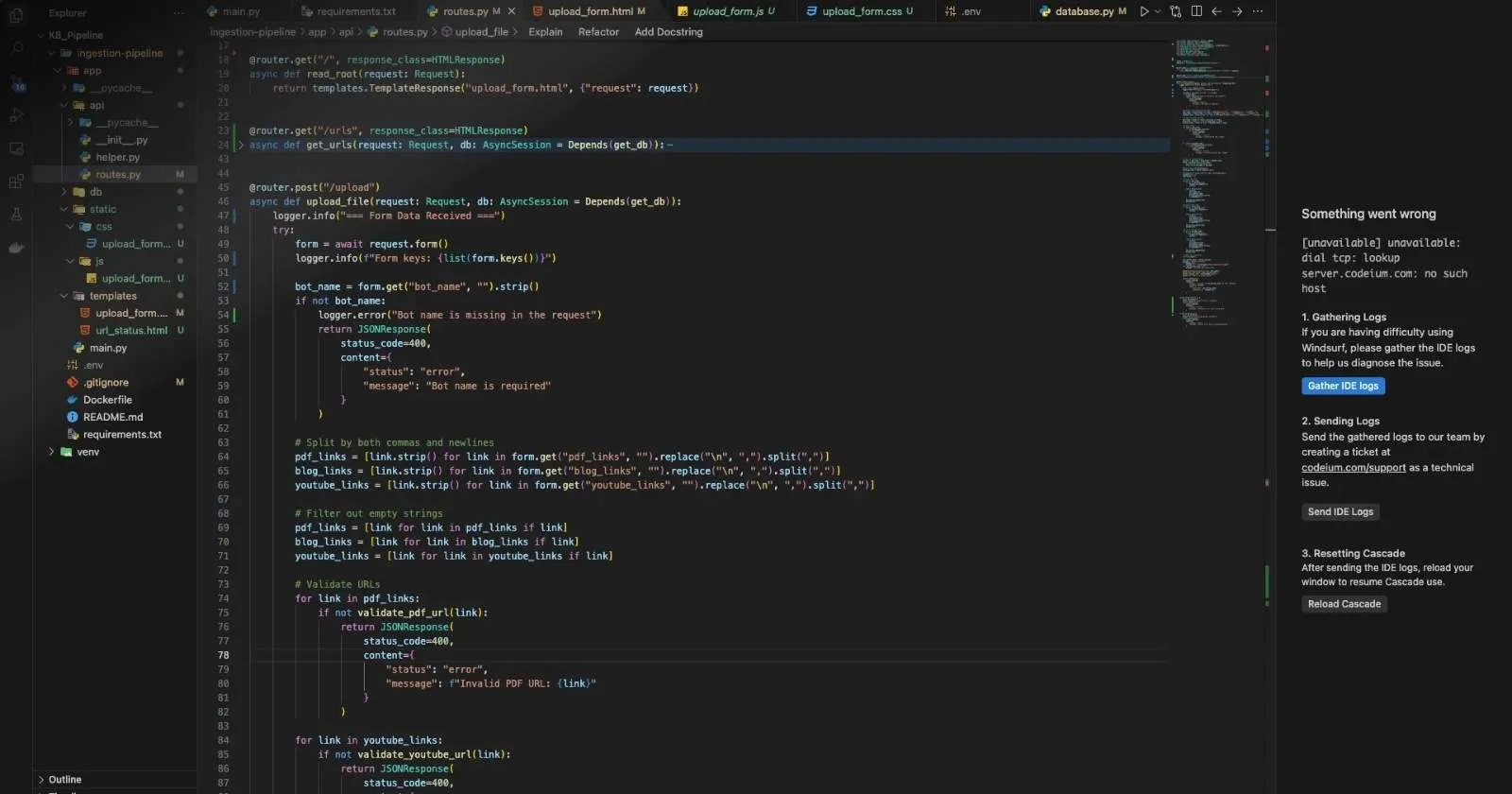Select routes.py in the explorer tree

point(115,175)
